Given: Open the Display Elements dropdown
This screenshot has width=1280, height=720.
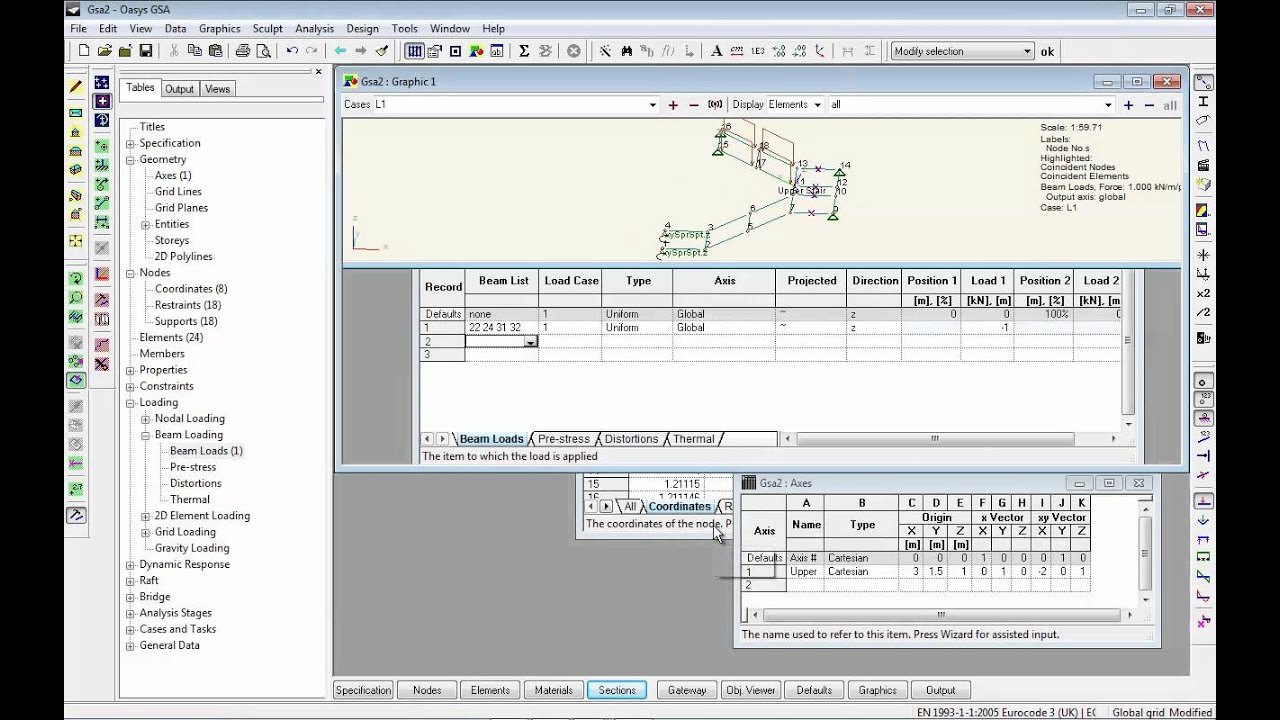Looking at the screenshot, I should (x=817, y=104).
